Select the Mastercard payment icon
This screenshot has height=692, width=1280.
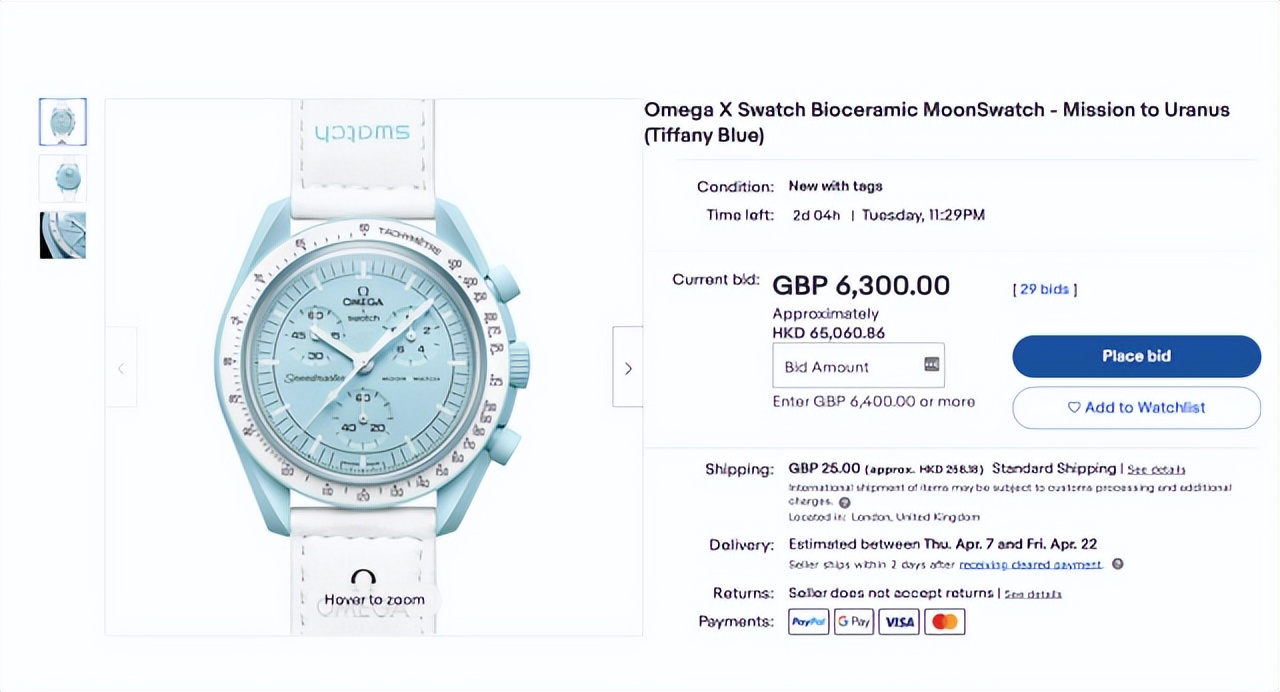(x=944, y=621)
